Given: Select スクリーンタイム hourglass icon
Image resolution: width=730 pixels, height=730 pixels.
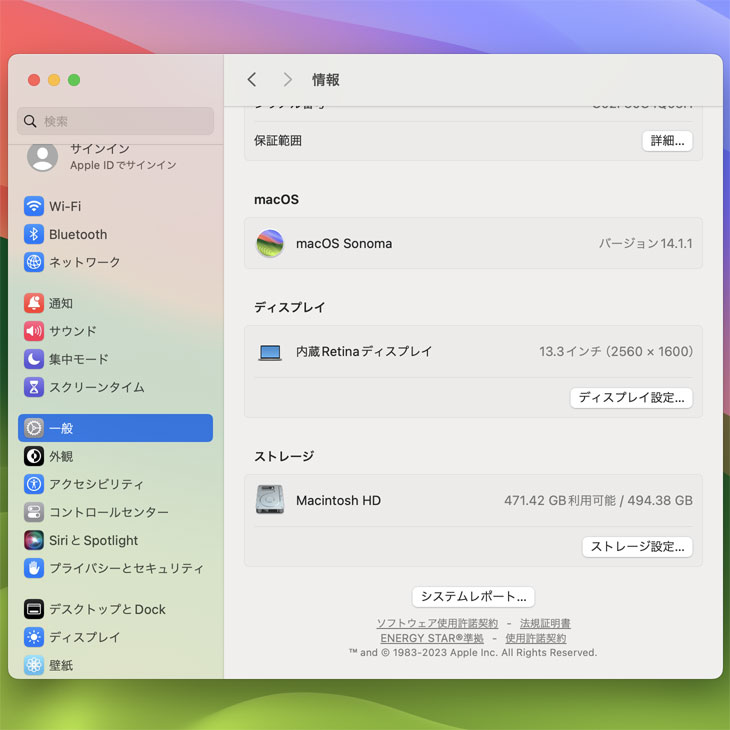Looking at the screenshot, I should pos(34,387).
